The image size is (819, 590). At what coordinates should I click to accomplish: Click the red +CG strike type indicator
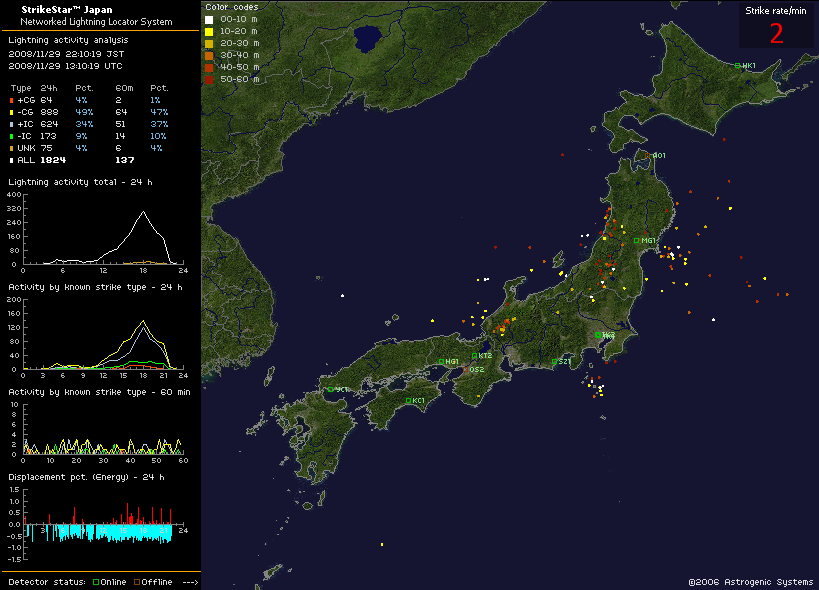point(12,100)
